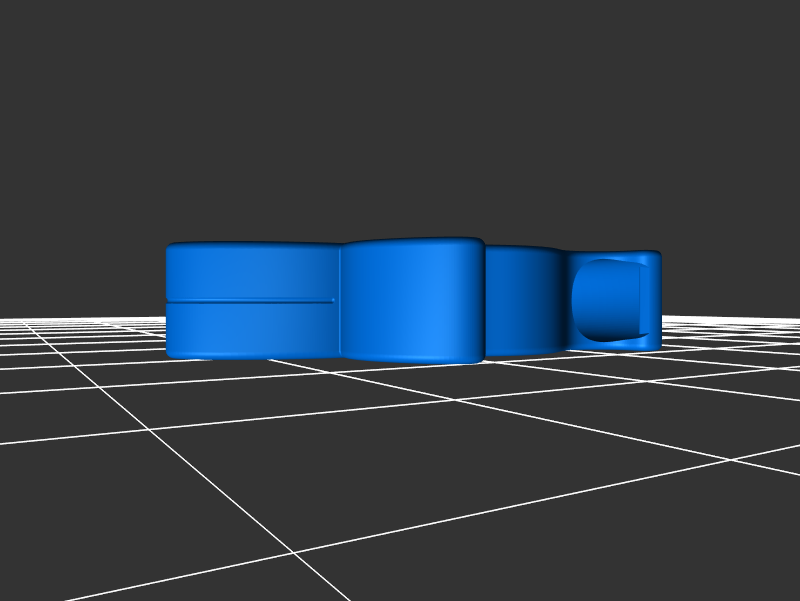Click the bottom edge of the central block

pos(412,359)
